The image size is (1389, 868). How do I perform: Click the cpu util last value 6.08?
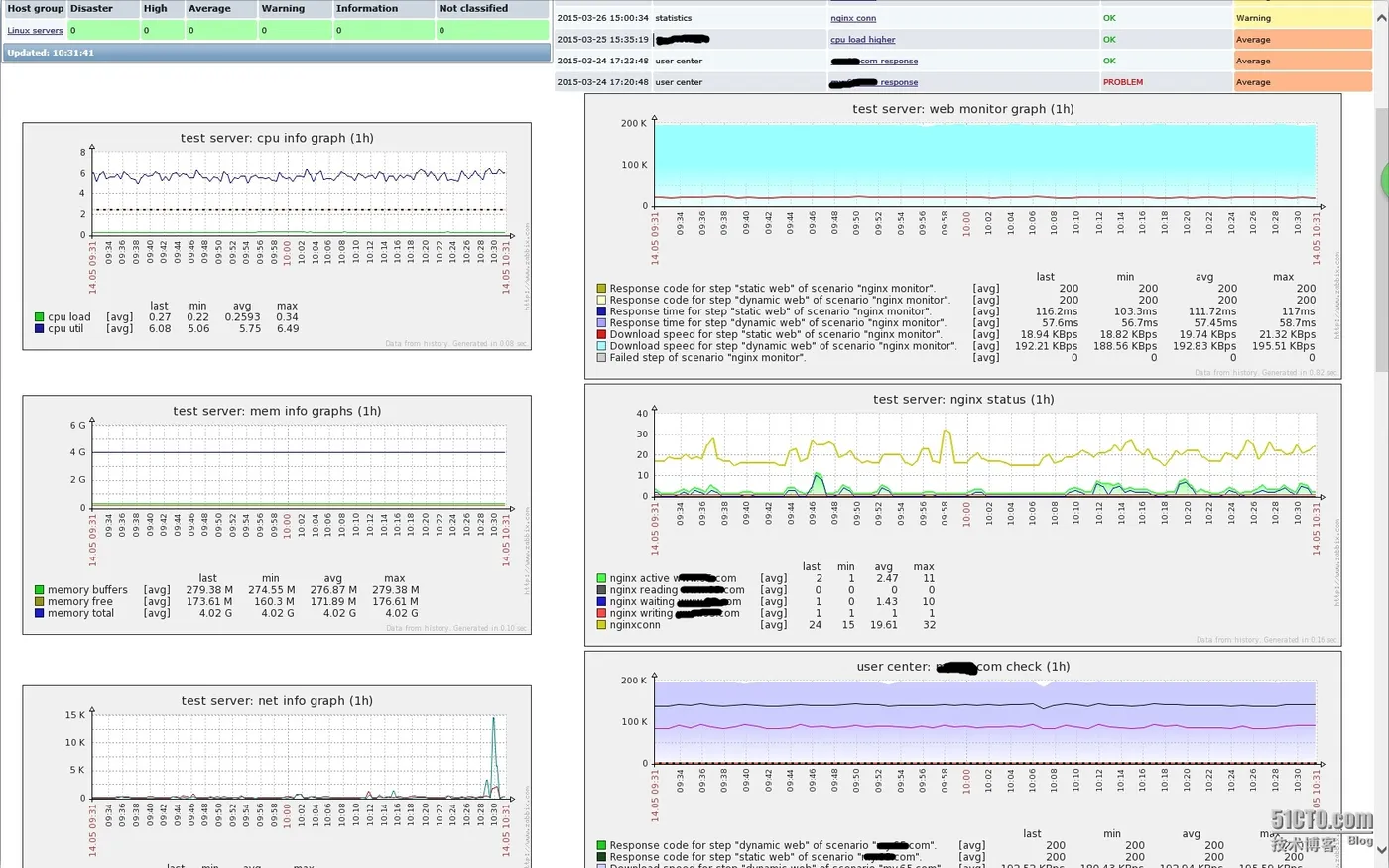[160, 329]
